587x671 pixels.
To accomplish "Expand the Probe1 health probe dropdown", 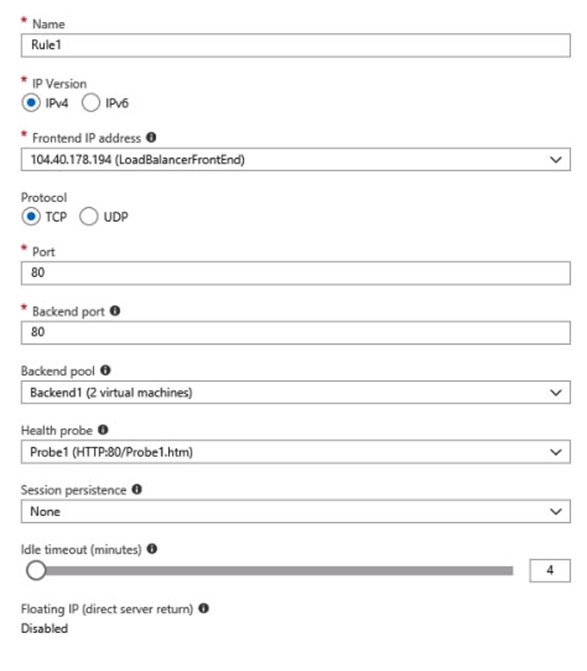I will click(x=296, y=452).
